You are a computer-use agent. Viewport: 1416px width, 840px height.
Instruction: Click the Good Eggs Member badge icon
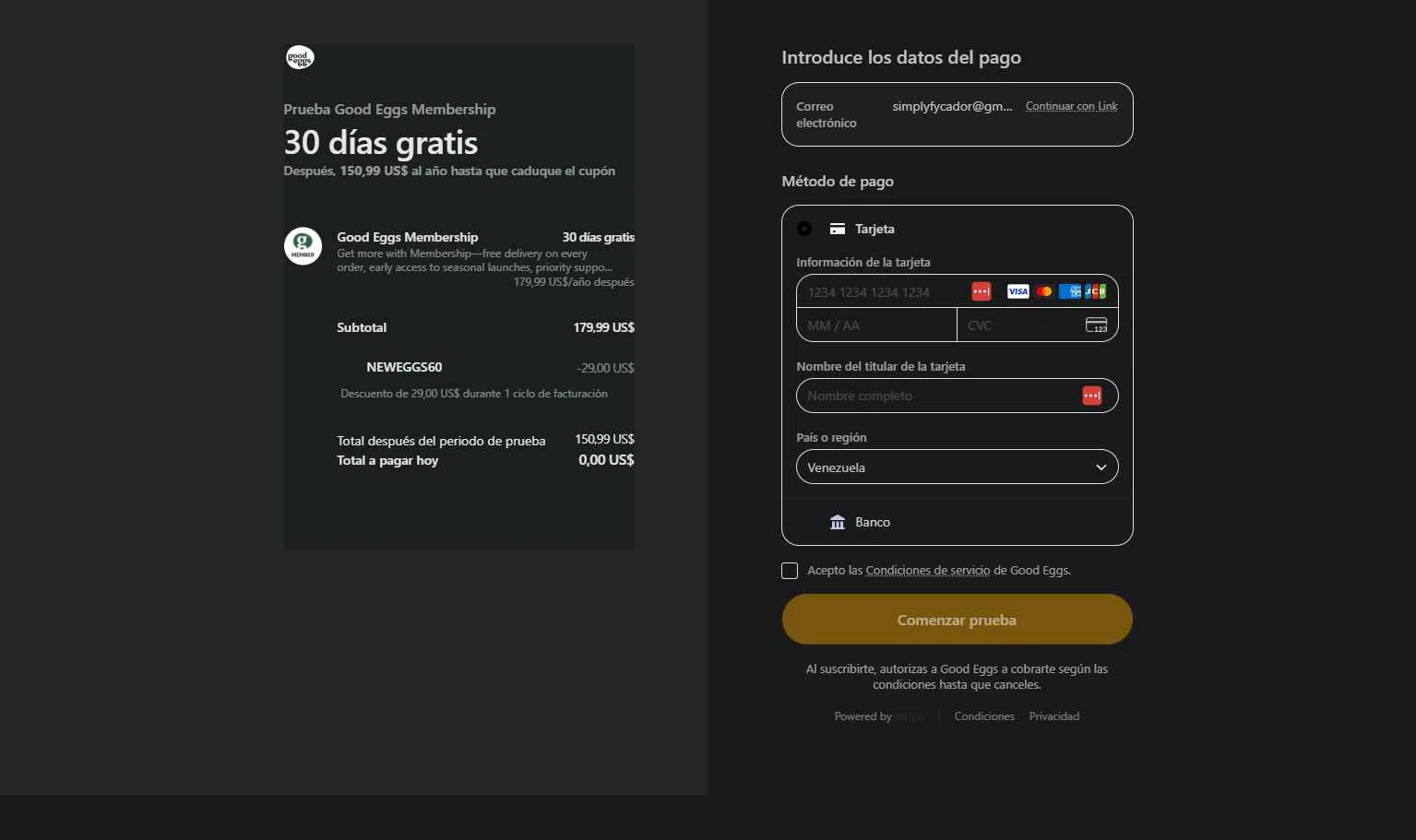tap(303, 246)
